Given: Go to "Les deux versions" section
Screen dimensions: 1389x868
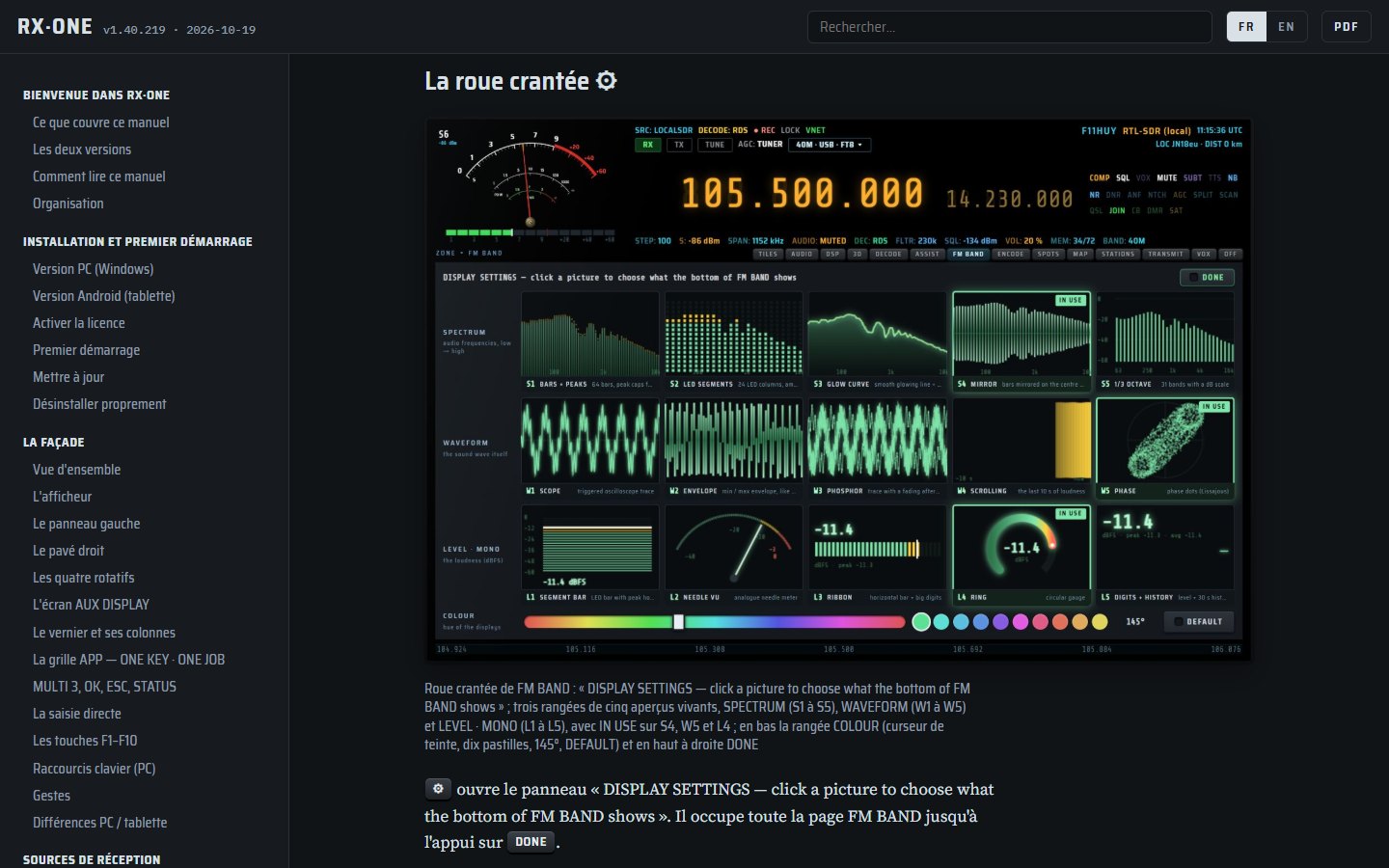Looking at the screenshot, I should (x=82, y=149).
